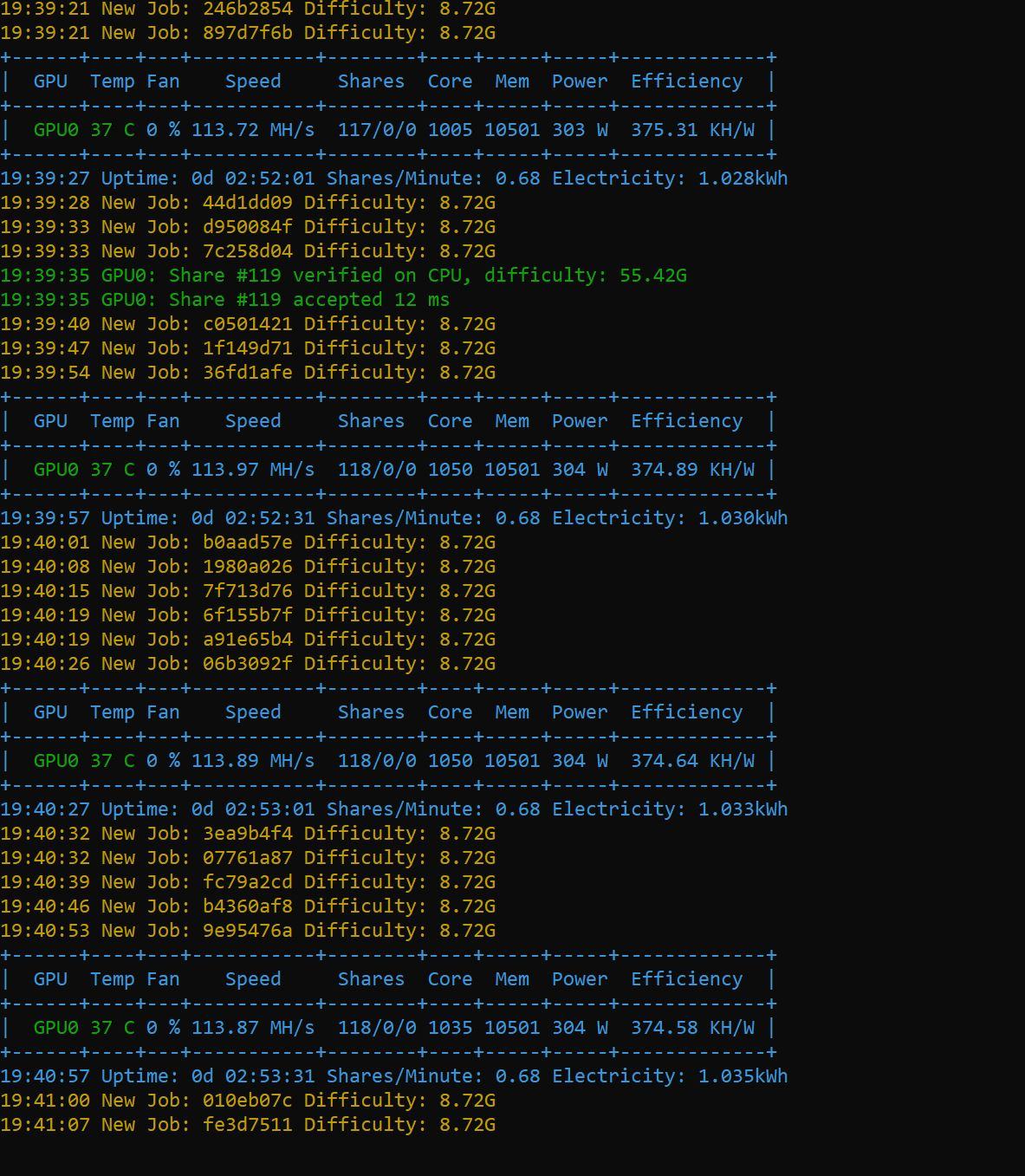Click Share #119 verified on CPU line
Viewport: 1025px width, 1176px height.
coord(343,276)
